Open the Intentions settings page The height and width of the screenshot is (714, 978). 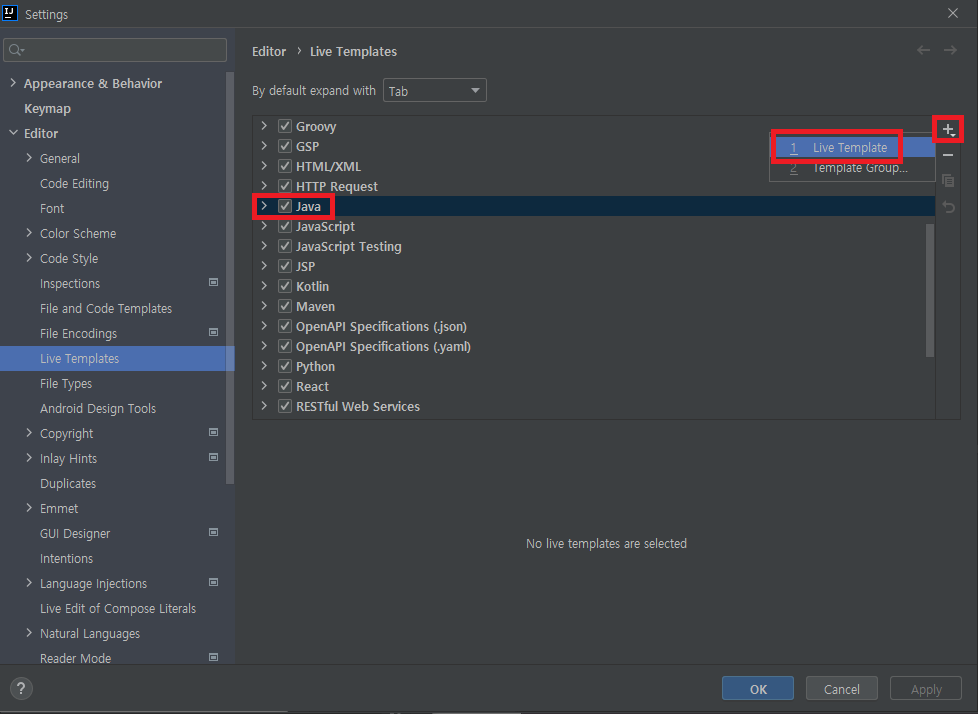click(x=66, y=558)
